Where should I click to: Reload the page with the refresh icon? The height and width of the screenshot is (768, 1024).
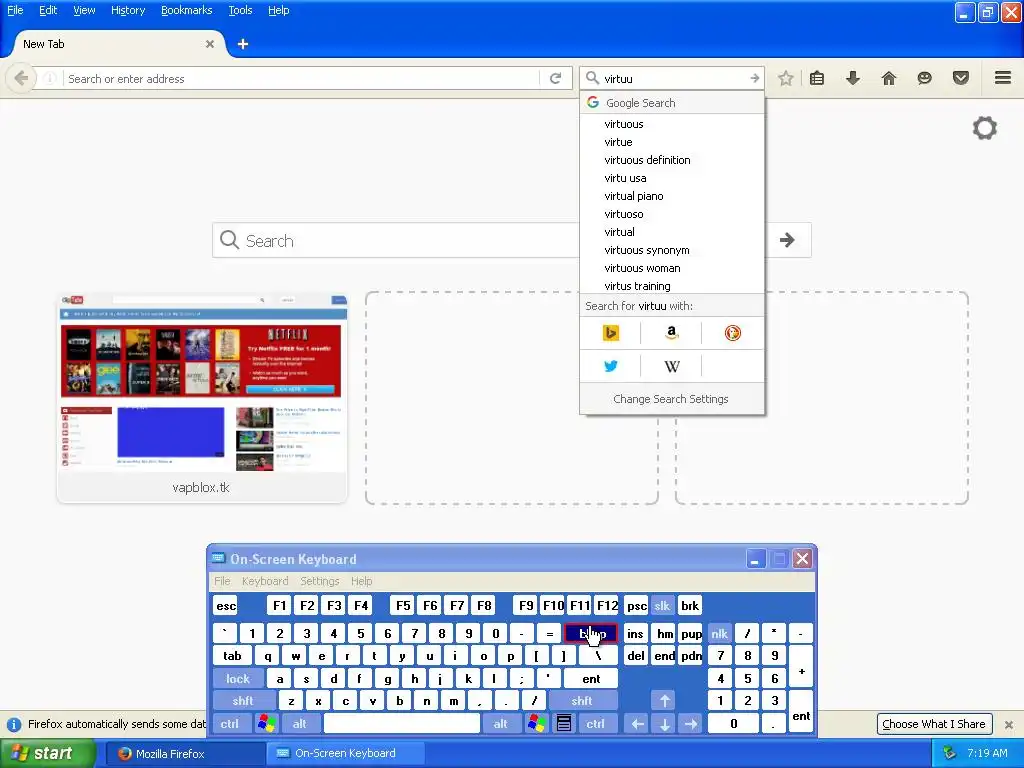(556, 78)
